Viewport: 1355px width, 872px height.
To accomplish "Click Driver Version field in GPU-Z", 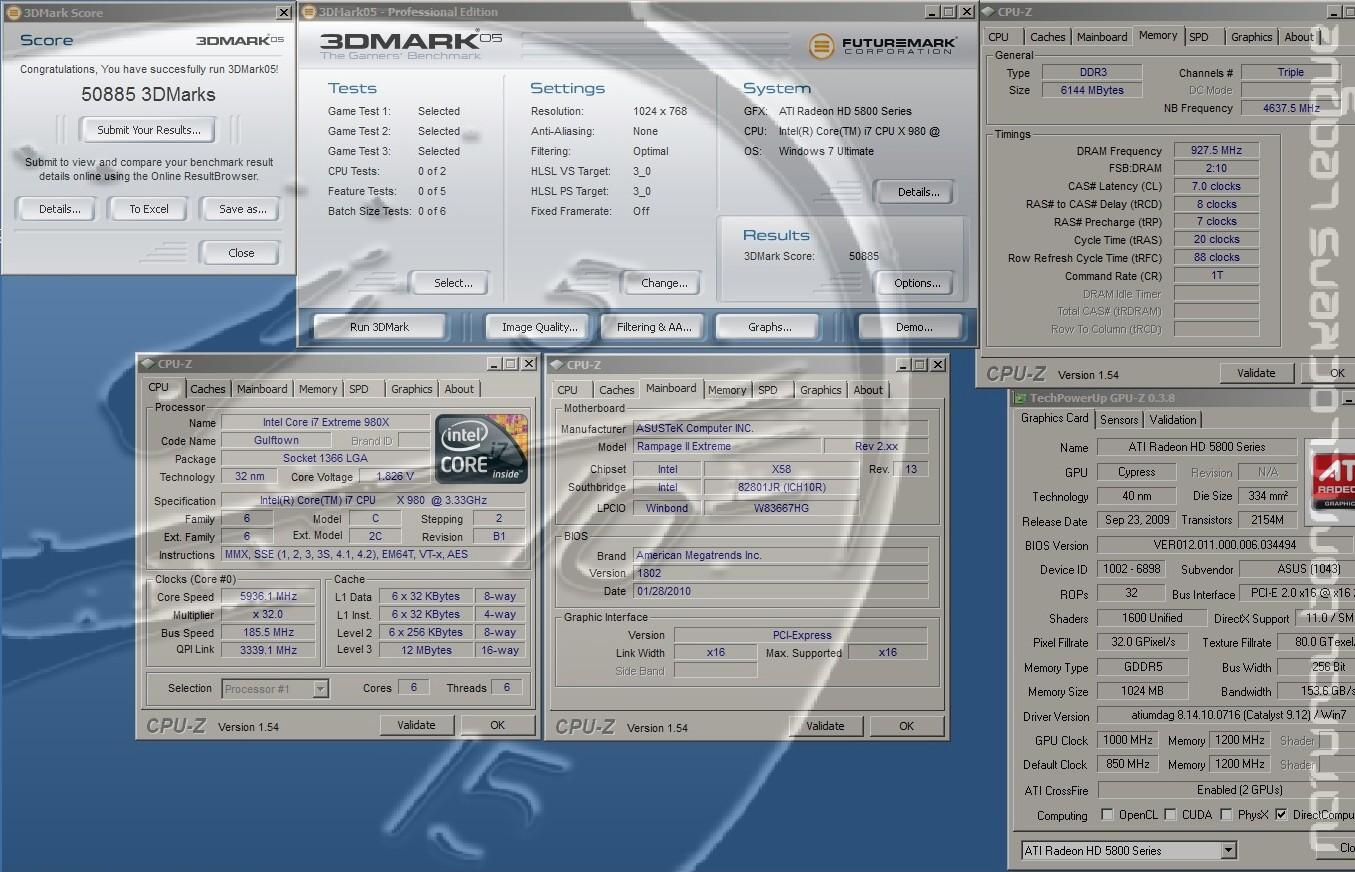I will tap(1226, 716).
